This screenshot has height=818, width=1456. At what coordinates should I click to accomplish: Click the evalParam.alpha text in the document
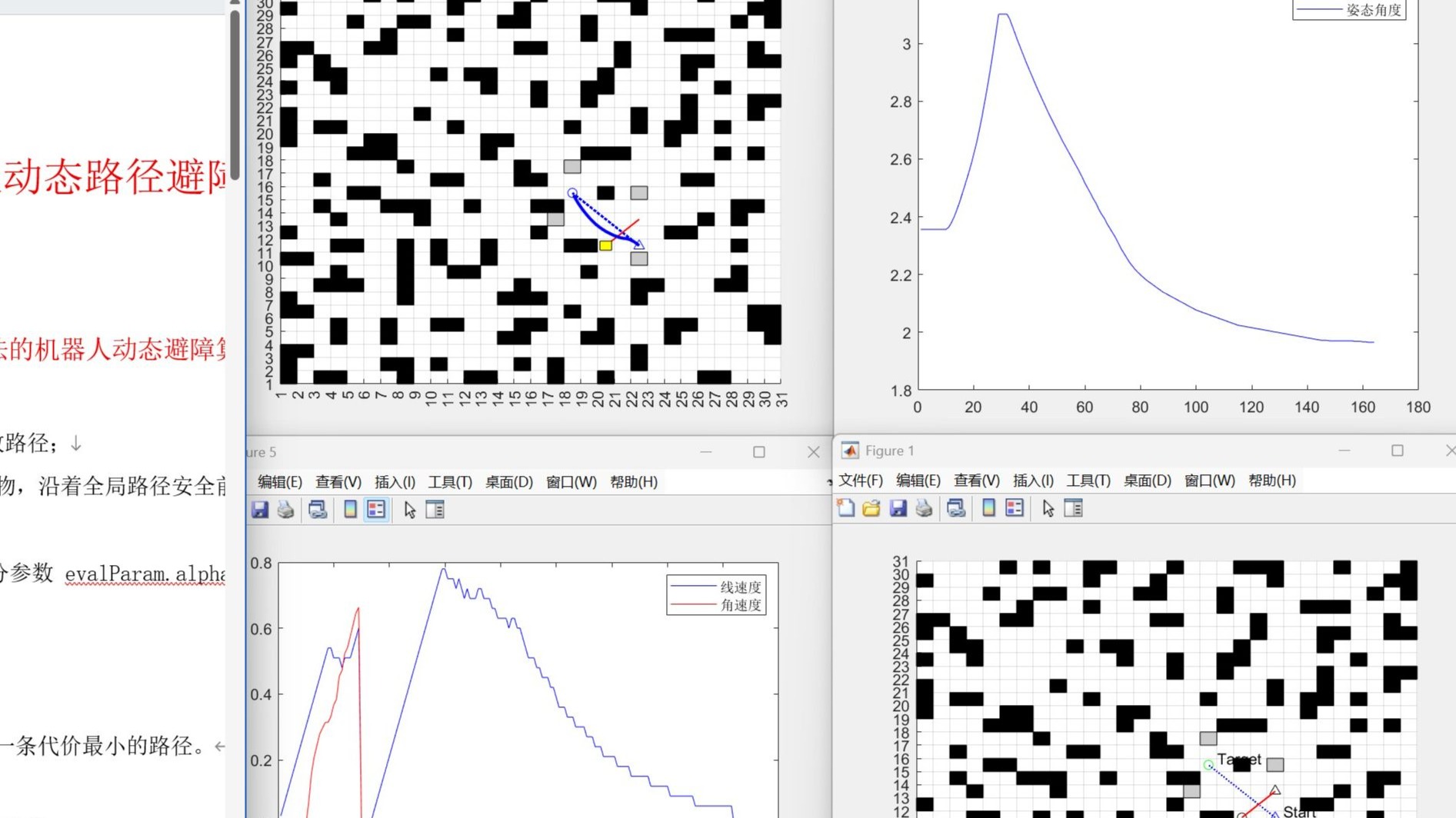click(x=145, y=574)
